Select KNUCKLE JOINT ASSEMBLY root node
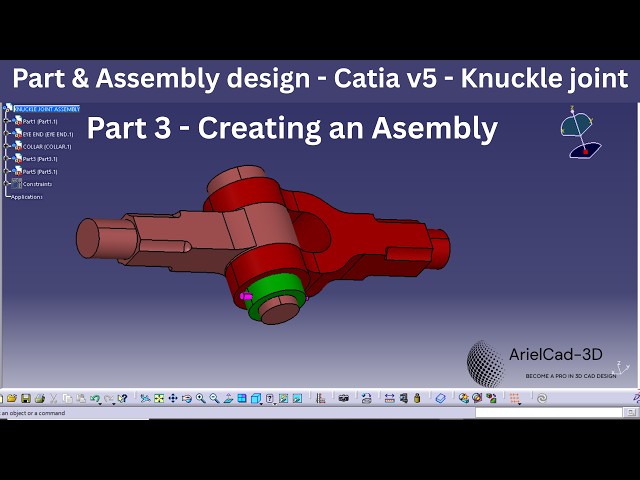 tap(47, 109)
